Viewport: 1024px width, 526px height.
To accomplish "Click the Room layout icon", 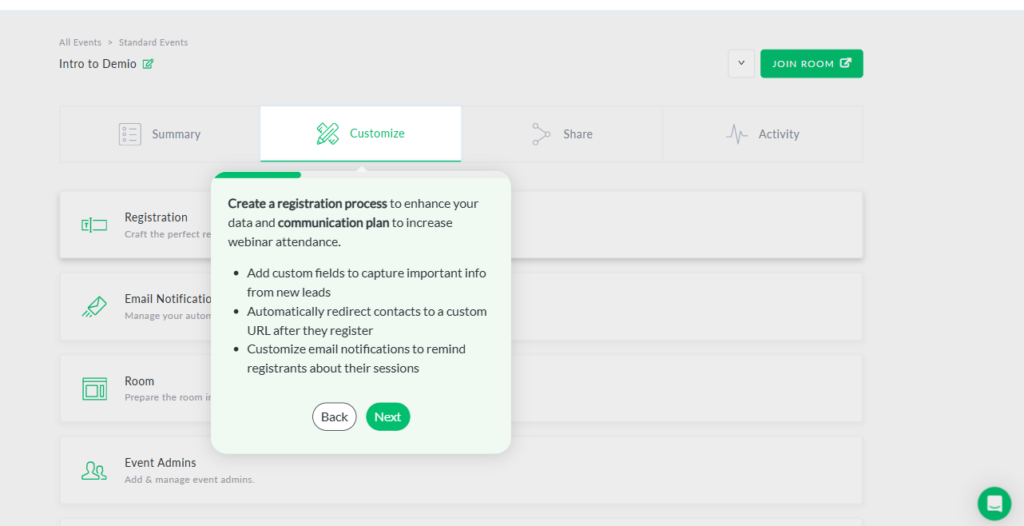I will point(94,388).
